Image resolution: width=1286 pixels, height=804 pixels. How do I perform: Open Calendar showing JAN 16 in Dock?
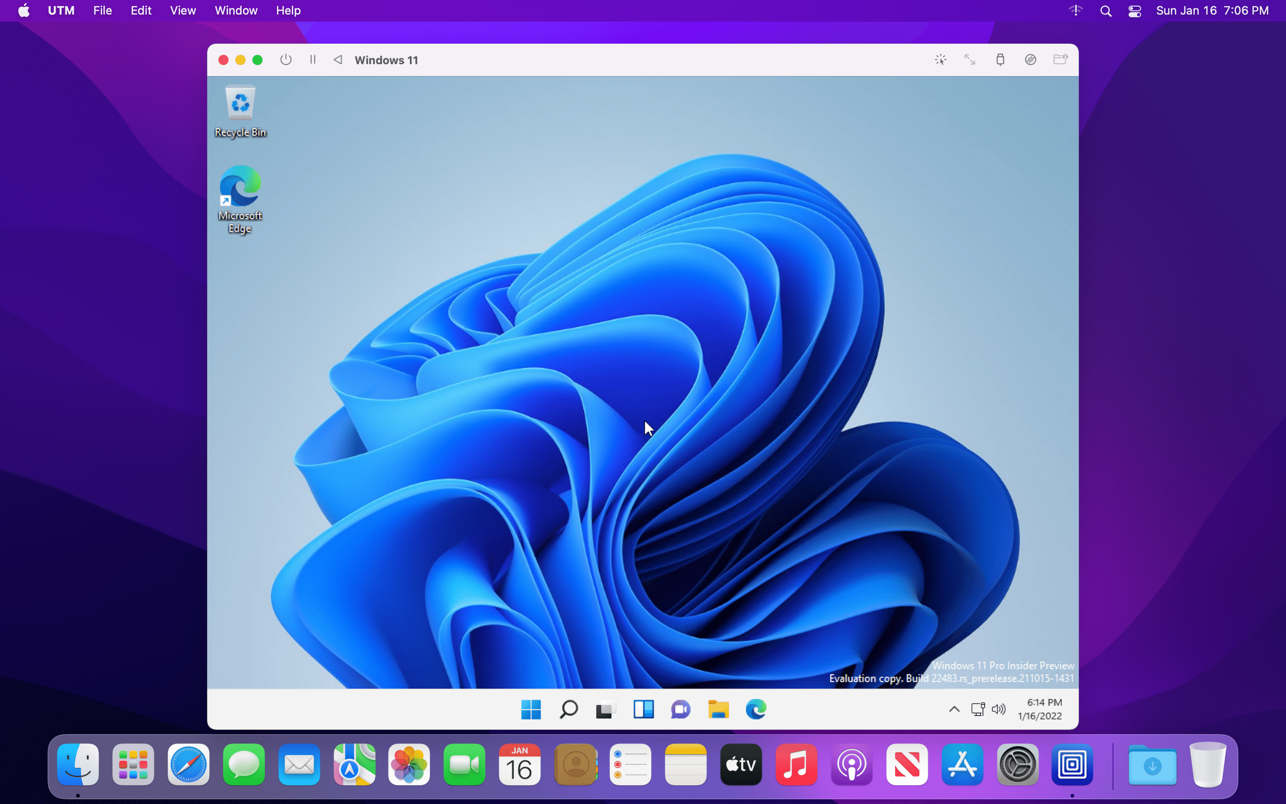(520, 765)
